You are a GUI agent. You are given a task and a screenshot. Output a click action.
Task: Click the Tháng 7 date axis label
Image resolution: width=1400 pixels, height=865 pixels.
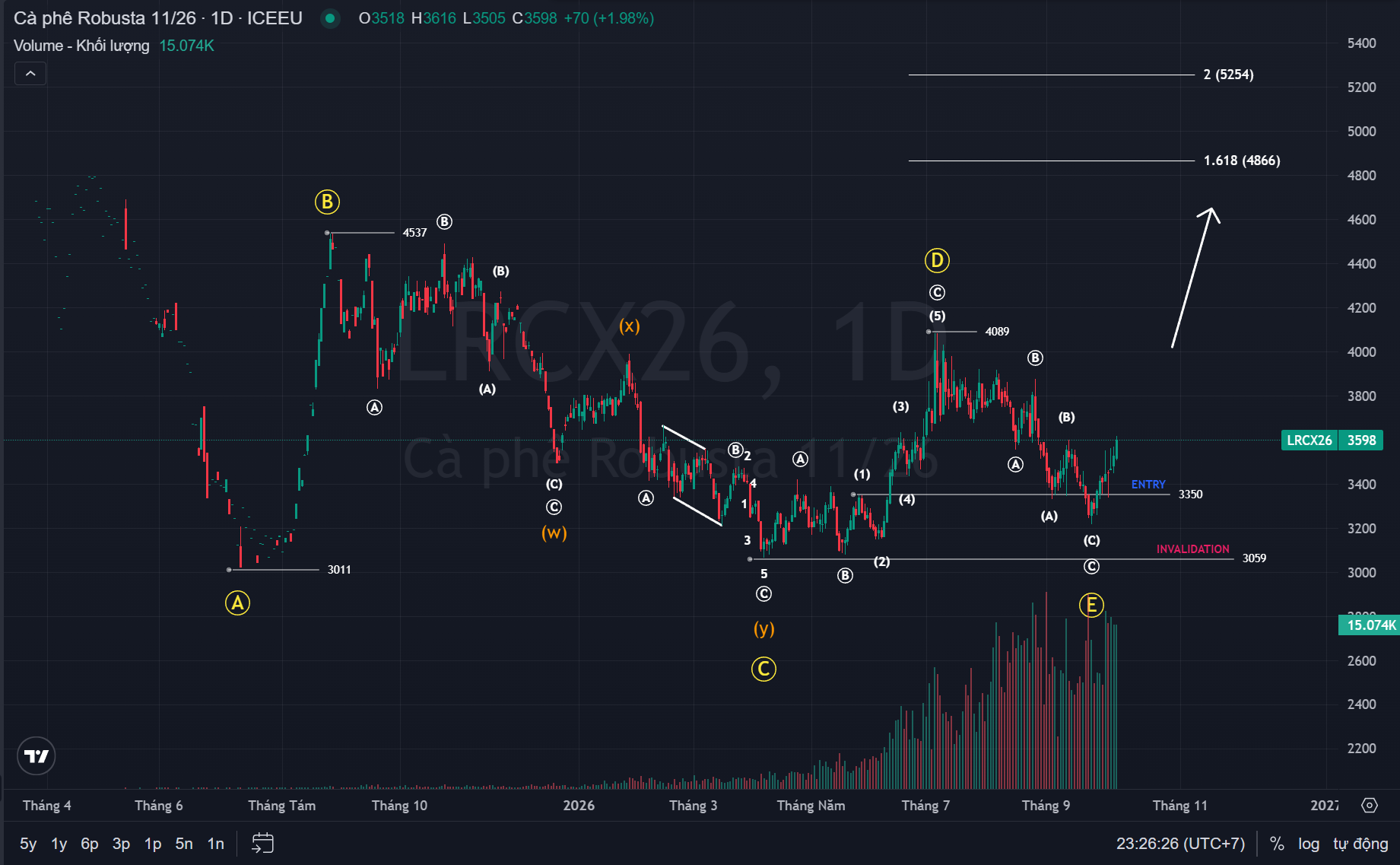pos(925,806)
